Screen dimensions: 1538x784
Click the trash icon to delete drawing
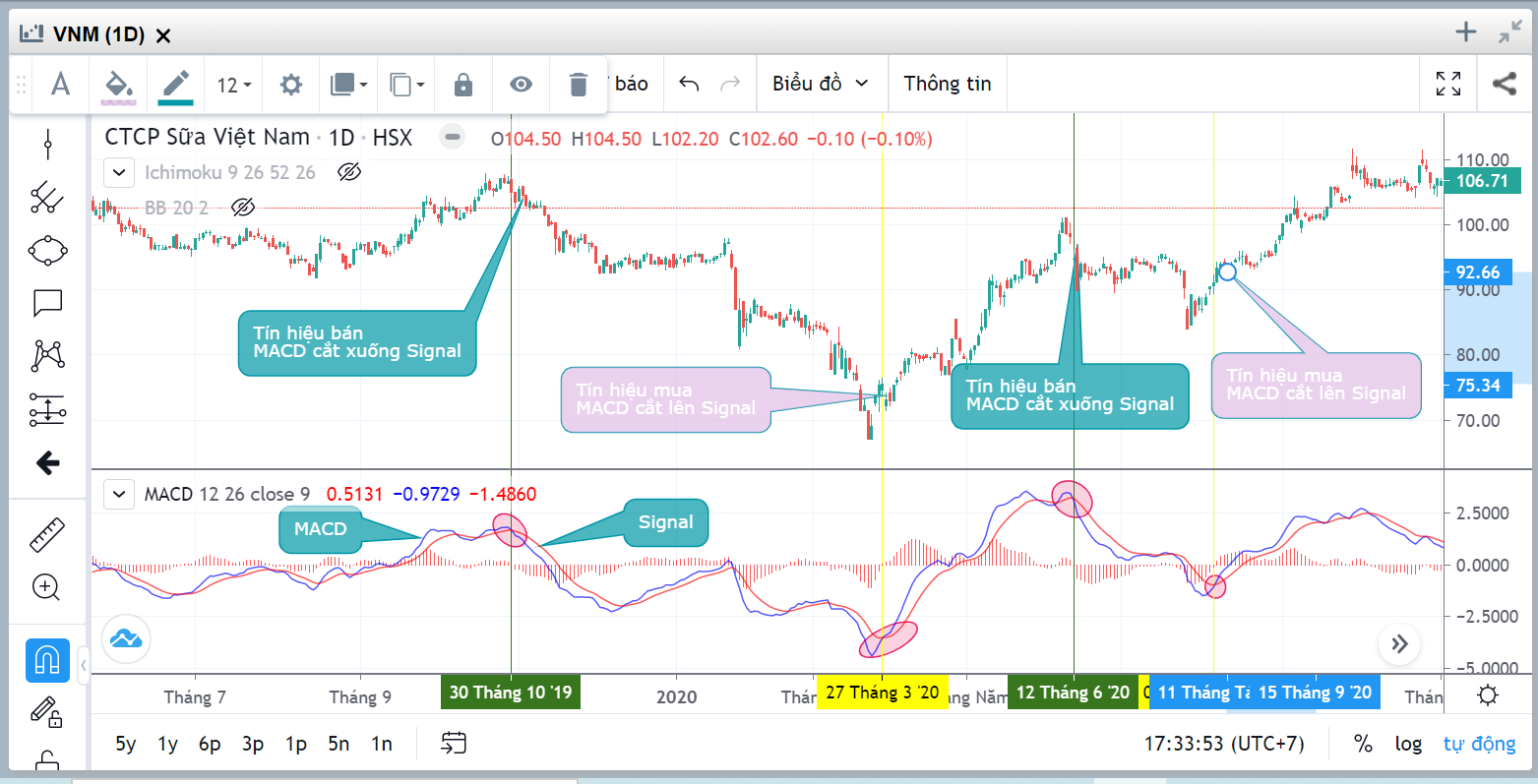point(579,85)
